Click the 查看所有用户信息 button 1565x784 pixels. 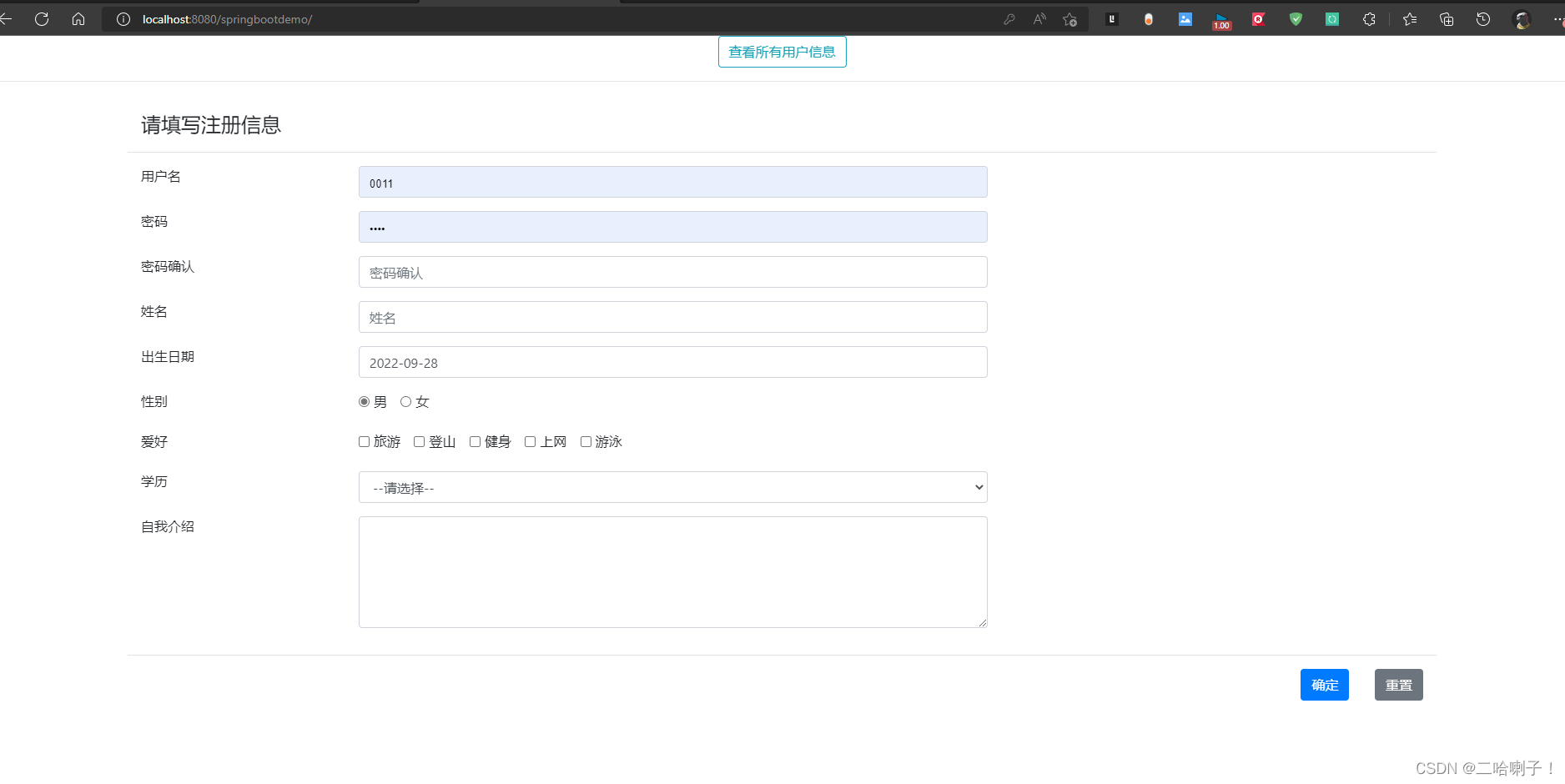pos(782,52)
